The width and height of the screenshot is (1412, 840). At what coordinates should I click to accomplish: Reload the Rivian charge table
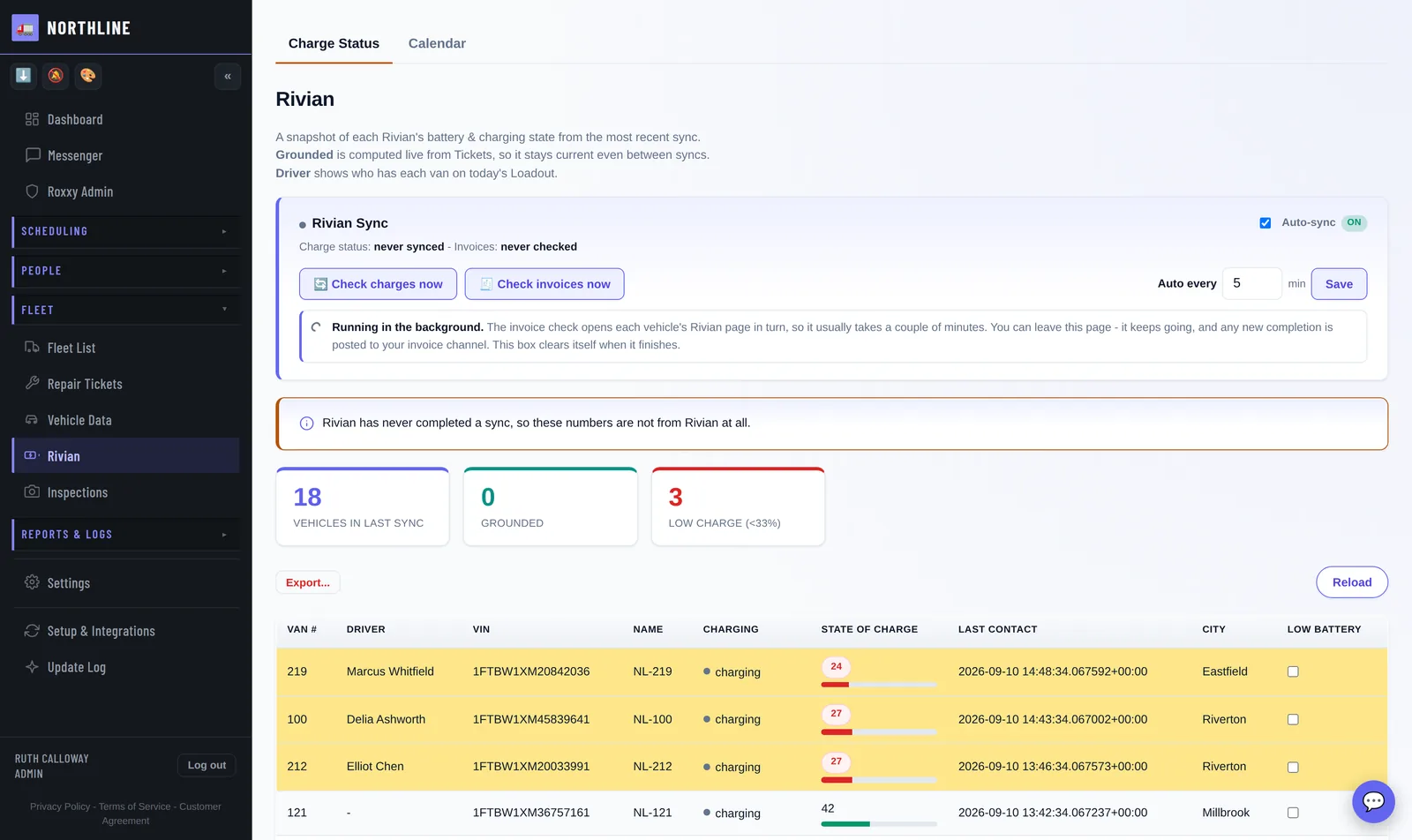pyautogui.click(x=1352, y=582)
